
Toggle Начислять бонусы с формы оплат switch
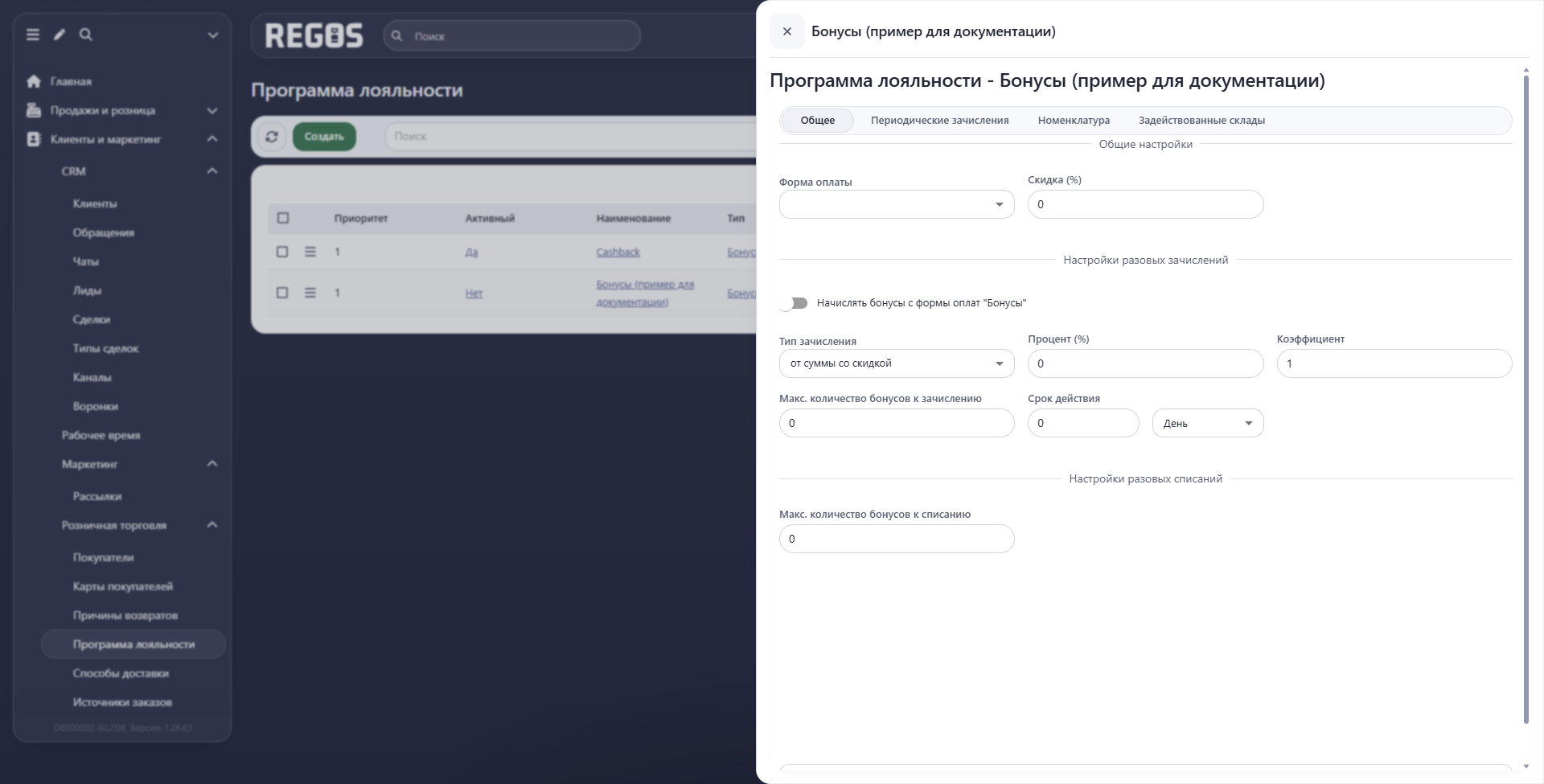click(794, 303)
